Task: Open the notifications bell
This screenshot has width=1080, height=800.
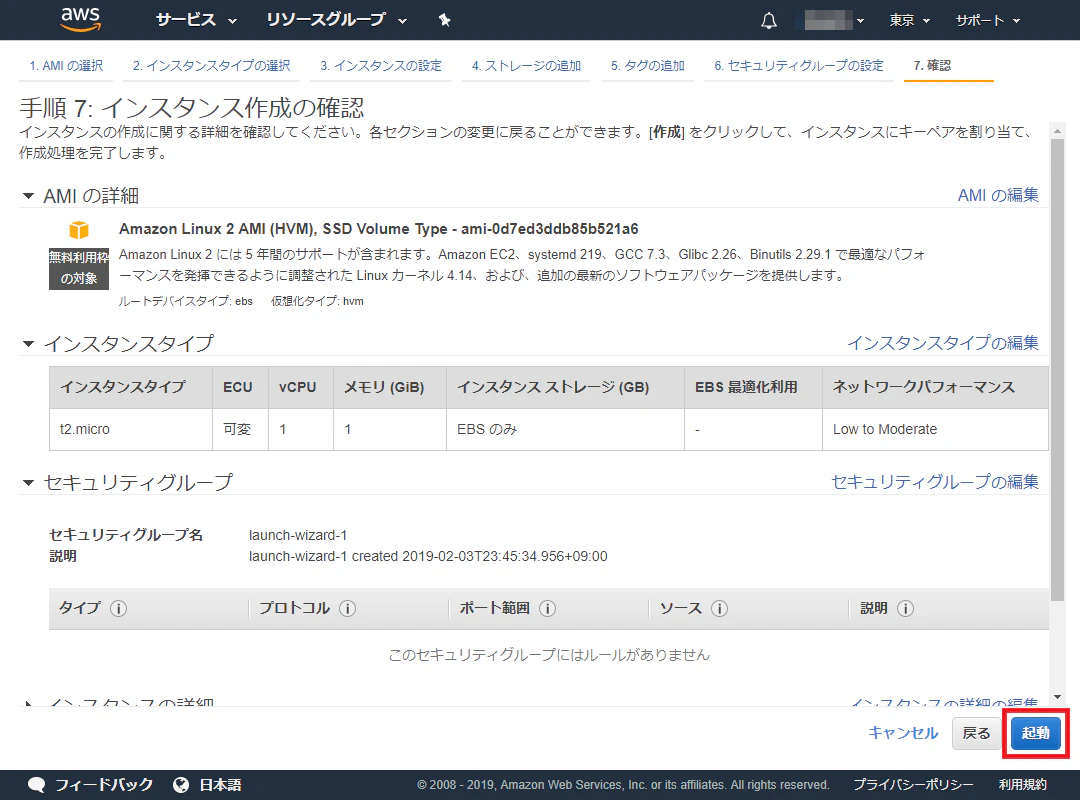Action: point(769,21)
